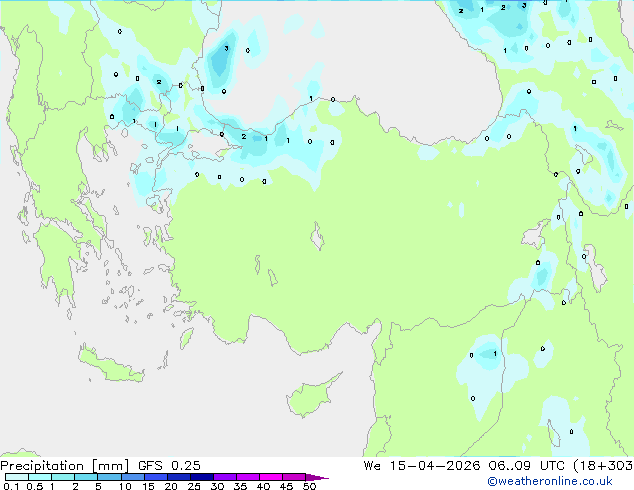The width and height of the screenshot is (634, 490).
Task: Open the weatheronline.co.uk copyright link
Action: click(x=549, y=481)
